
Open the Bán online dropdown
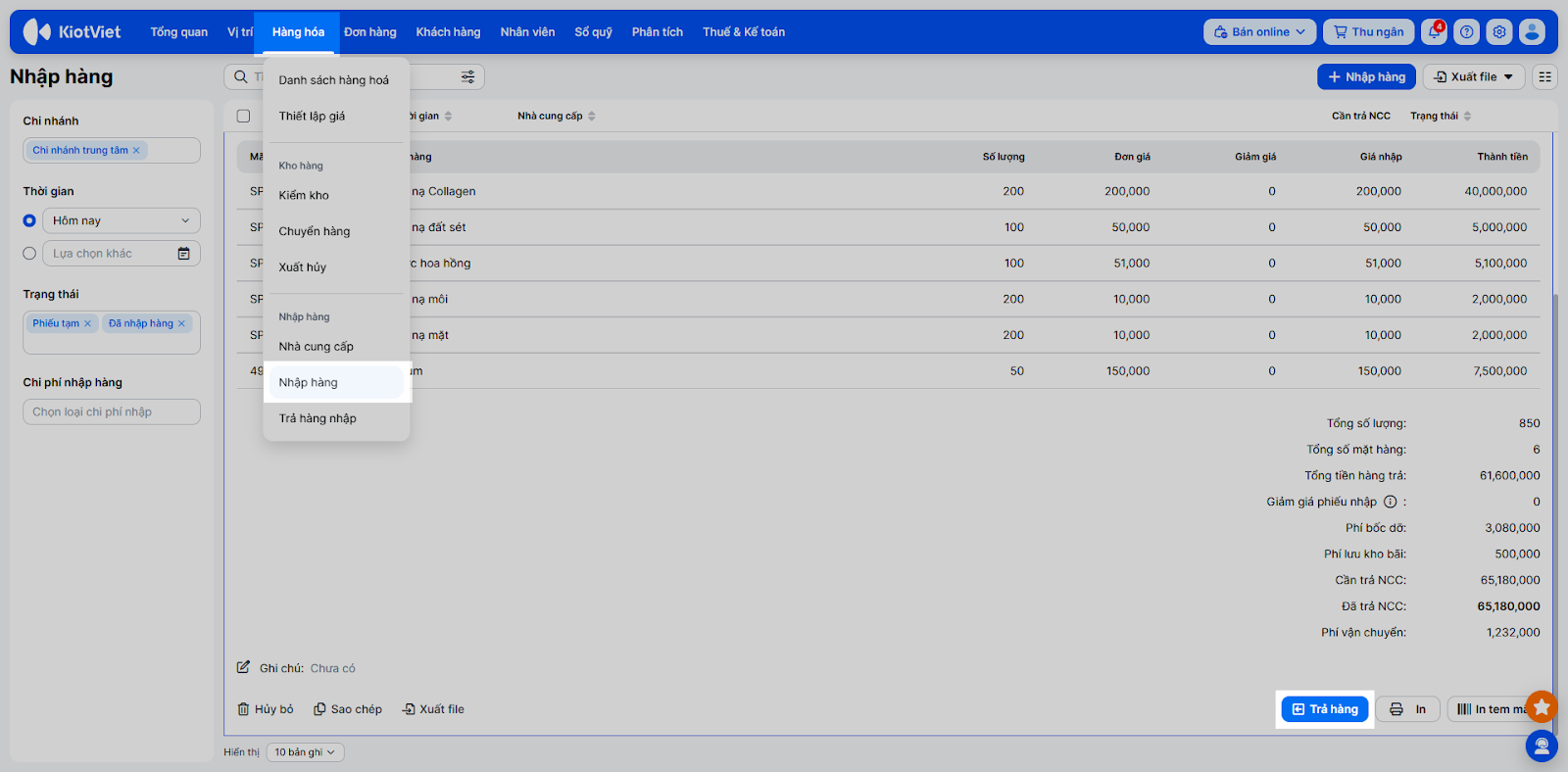pyautogui.click(x=1259, y=31)
